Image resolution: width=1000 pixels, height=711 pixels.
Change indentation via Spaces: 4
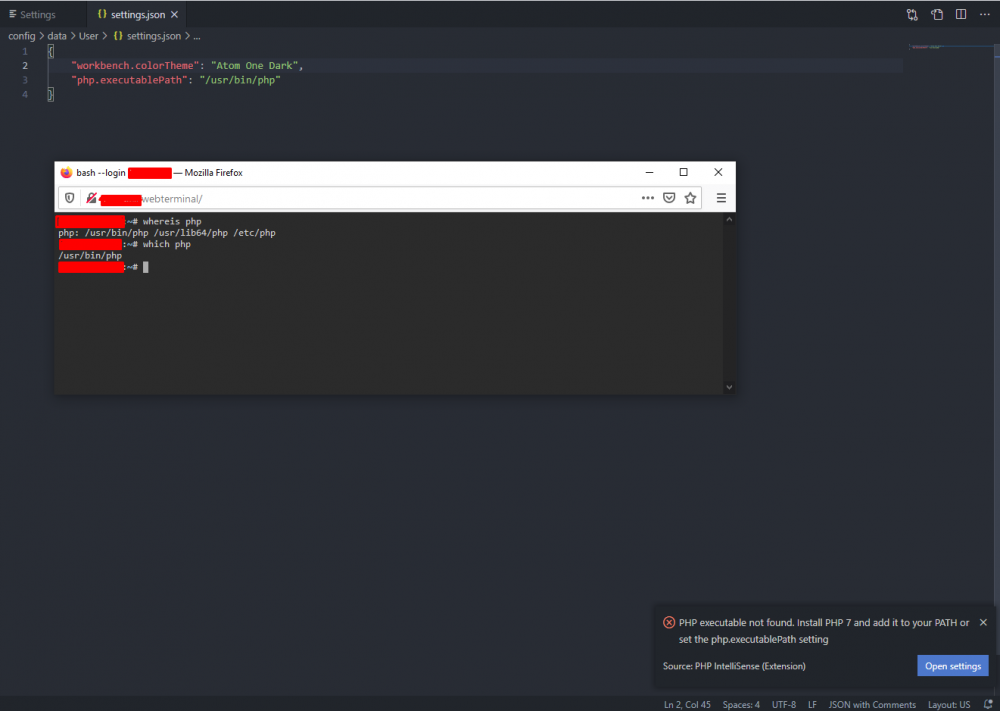click(x=741, y=705)
